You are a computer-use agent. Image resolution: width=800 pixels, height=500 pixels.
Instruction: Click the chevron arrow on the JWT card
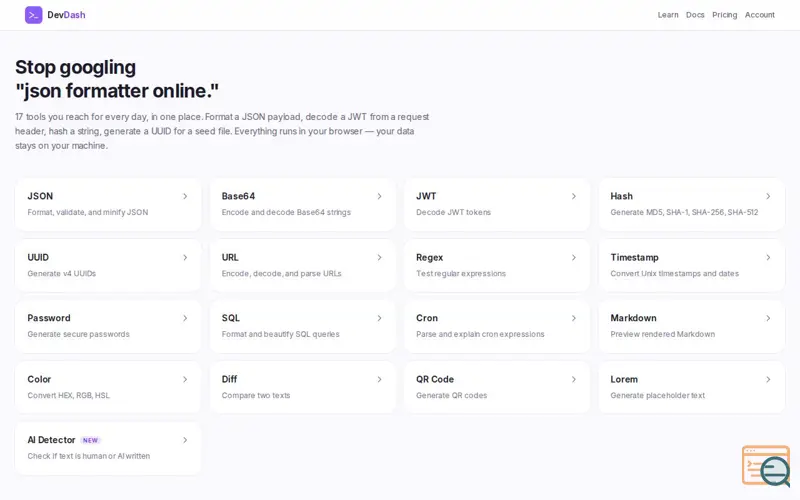pos(574,196)
